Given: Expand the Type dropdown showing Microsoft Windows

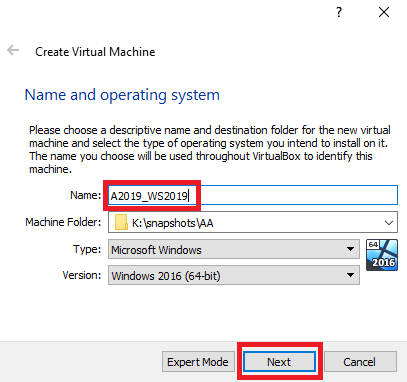Looking at the screenshot, I should [234, 249].
